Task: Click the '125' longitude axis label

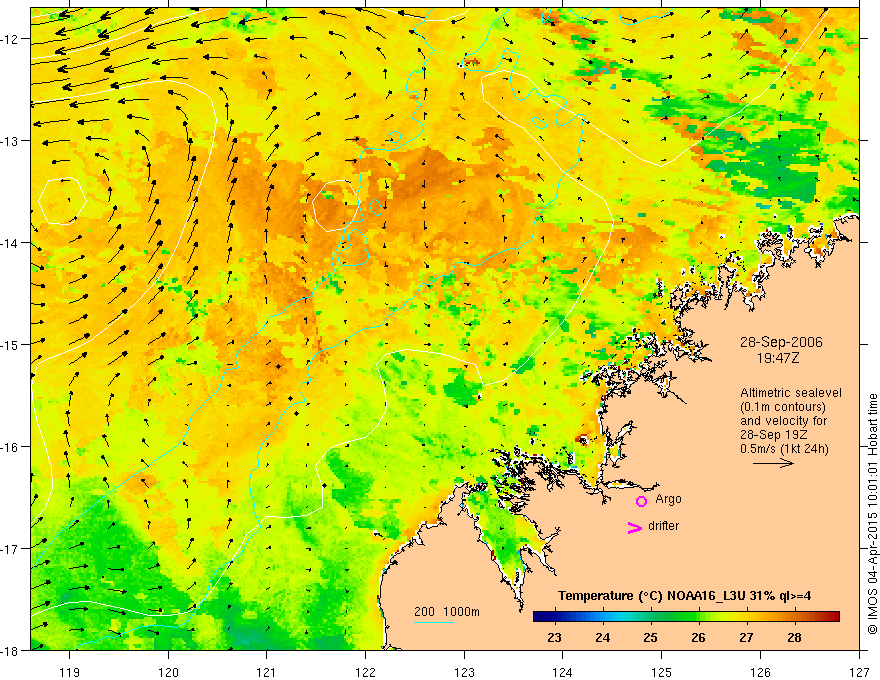Action: click(662, 672)
